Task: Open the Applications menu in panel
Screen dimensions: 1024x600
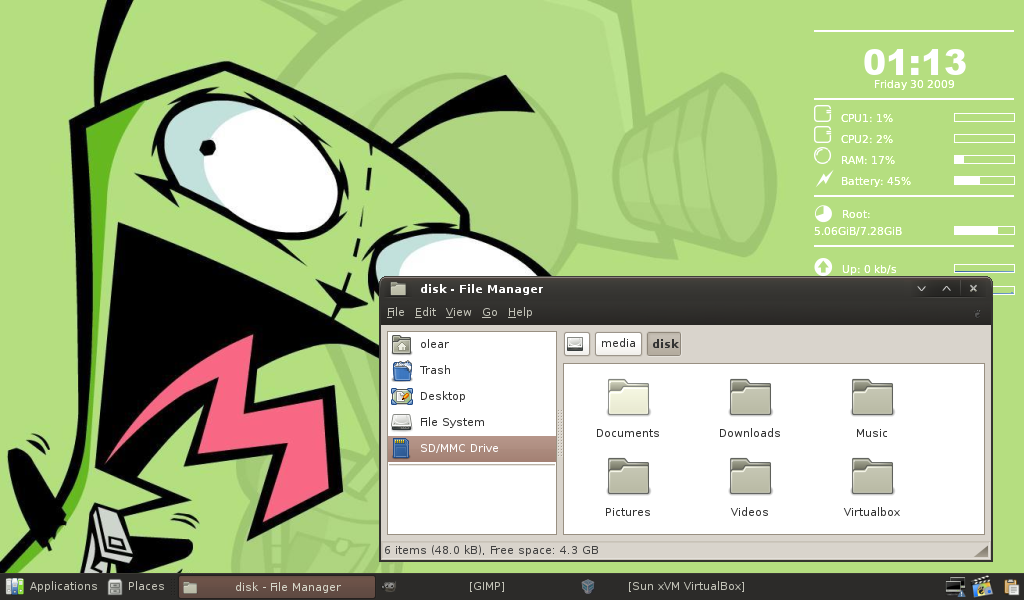Action: point(52,586)
